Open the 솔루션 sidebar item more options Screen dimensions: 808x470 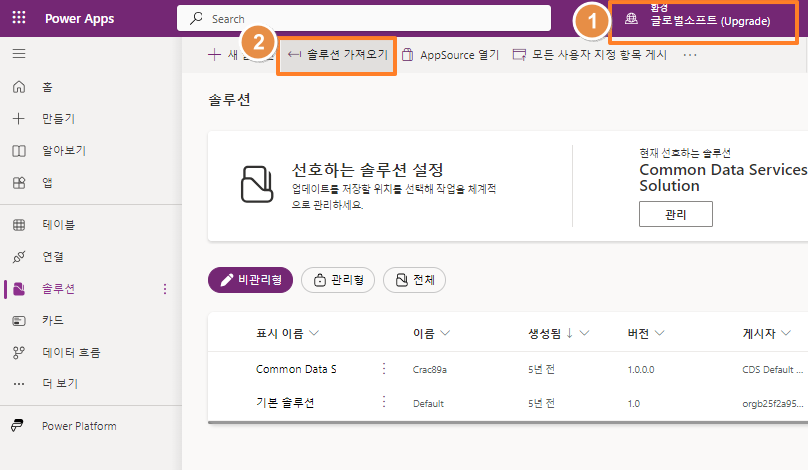pyautogui.click(x=165, y=289)
